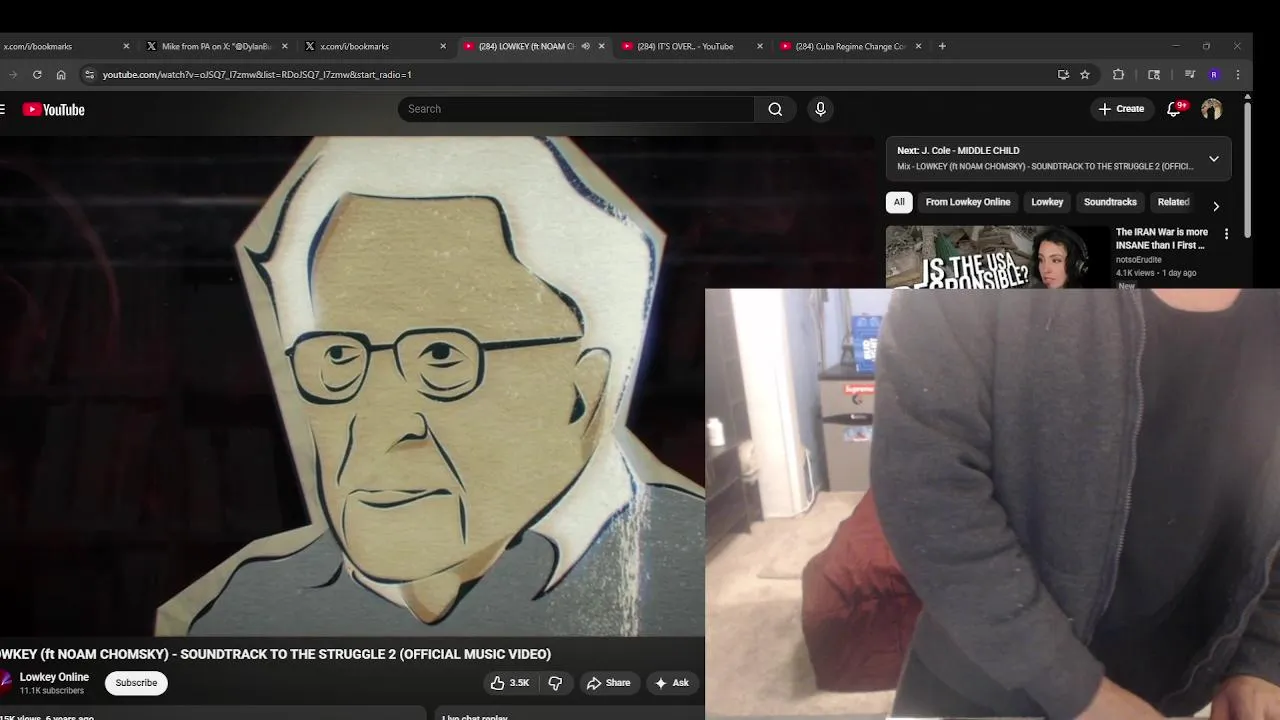Screen dimensions: 1280x720
Task: Show more filter chips with right arrow
Action: [1216, 206]
